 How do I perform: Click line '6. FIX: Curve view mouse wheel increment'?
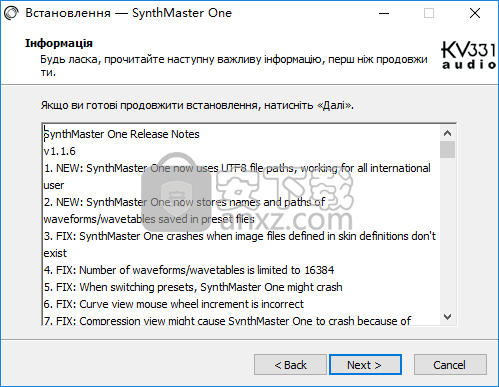point(174,304)
